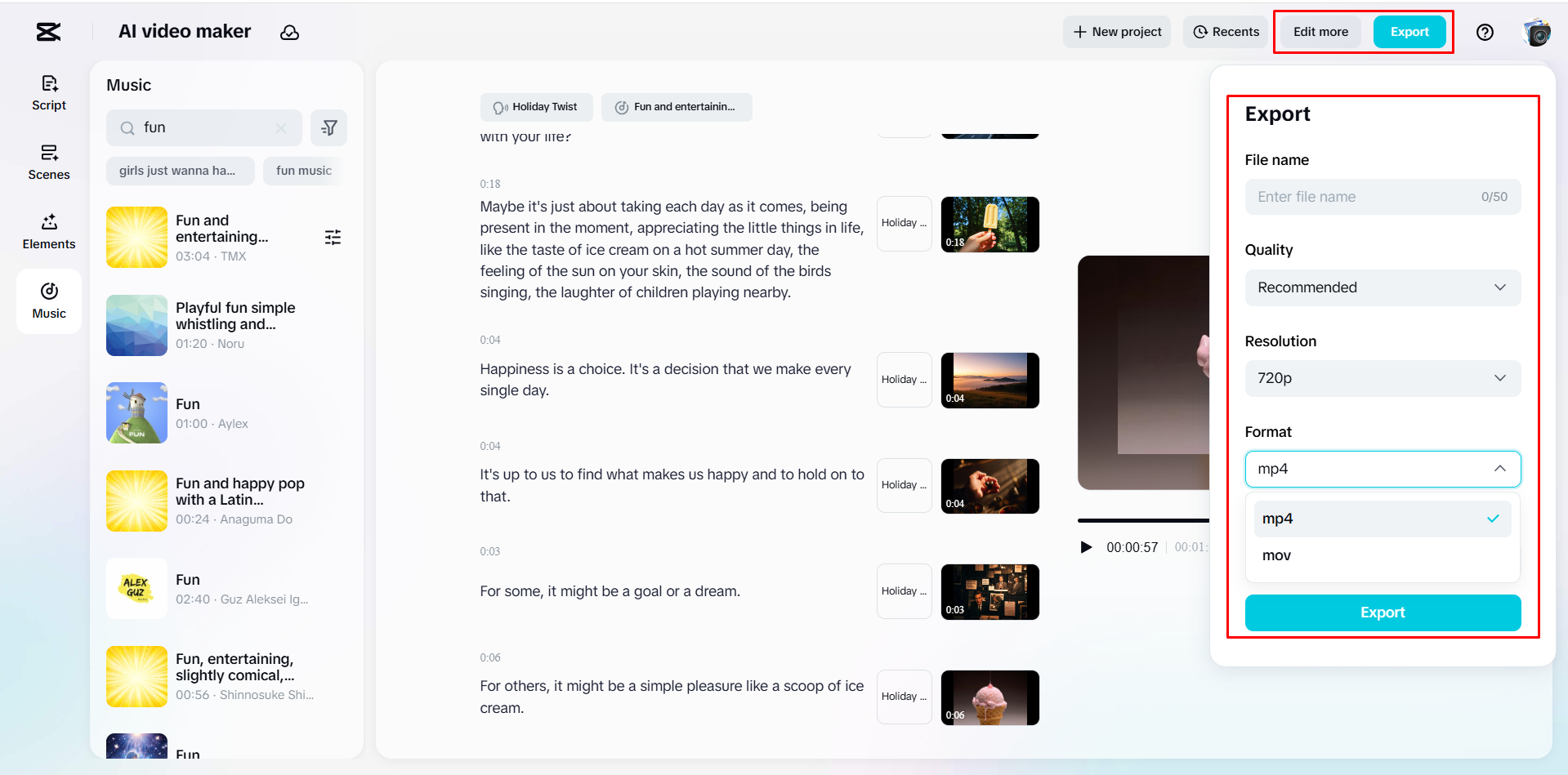Open the Help icon
This screenshot has height=775, width=1568.
tap(1485, 32)
